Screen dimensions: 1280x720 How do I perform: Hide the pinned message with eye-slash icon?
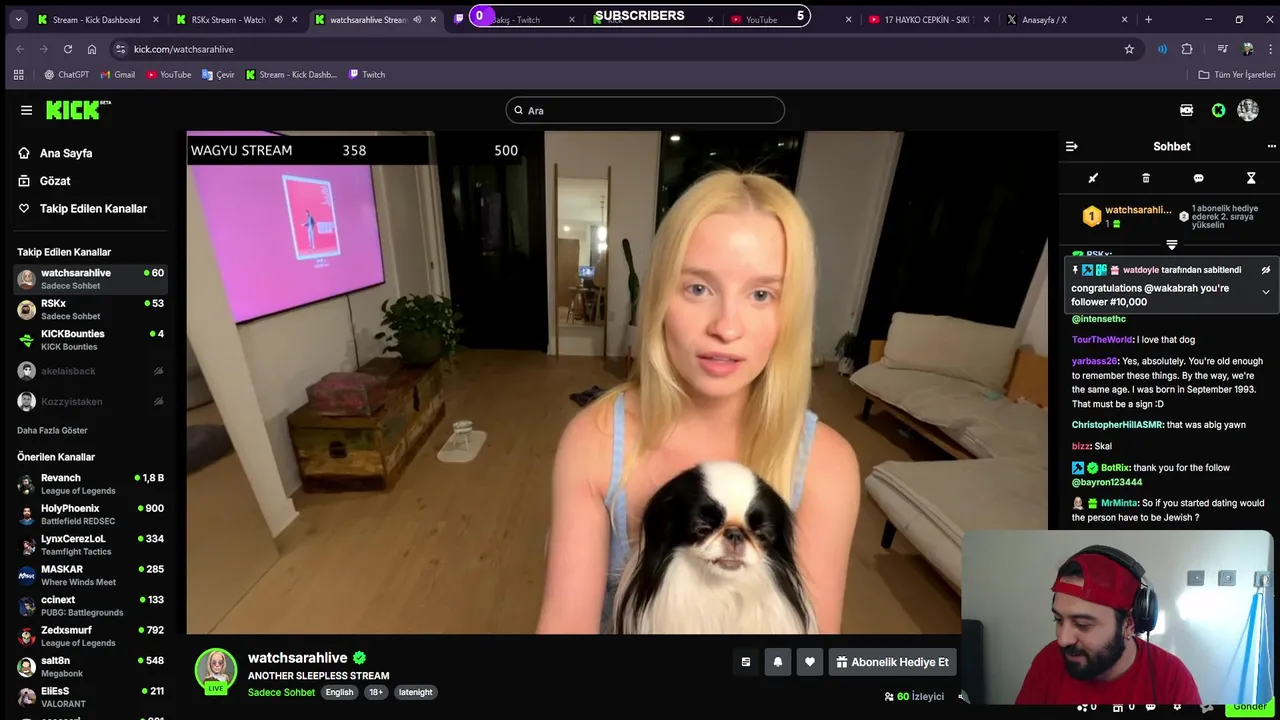(x=1266, y=270)
